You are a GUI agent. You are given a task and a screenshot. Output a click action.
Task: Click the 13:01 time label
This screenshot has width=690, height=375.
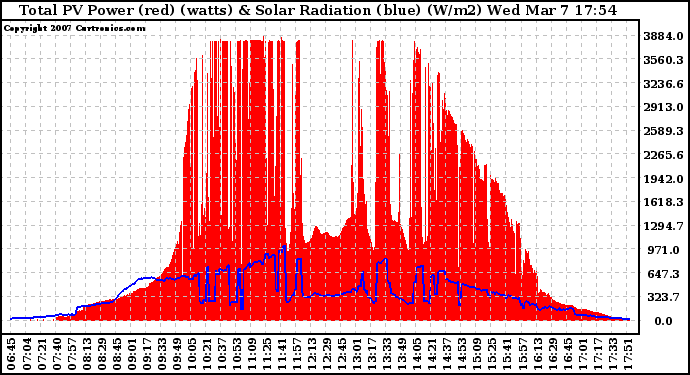point(356,354)
